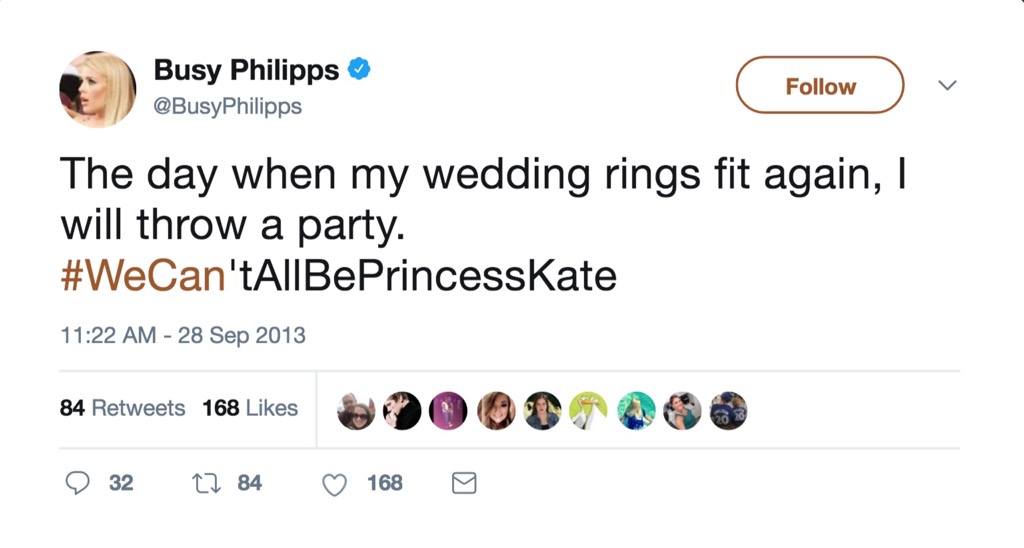Click the reply speech bubble icon
This screenshot has width=1024, height=548.
pos(78,483)
